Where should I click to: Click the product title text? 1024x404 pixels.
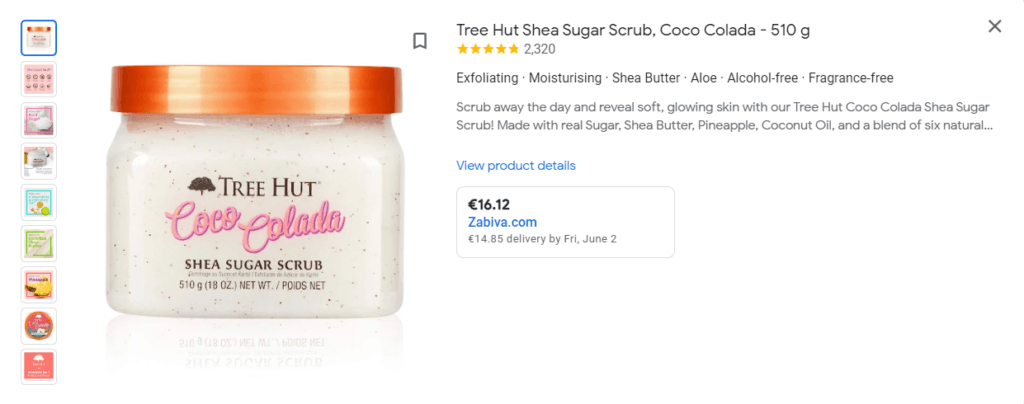[x=633, y=30]
